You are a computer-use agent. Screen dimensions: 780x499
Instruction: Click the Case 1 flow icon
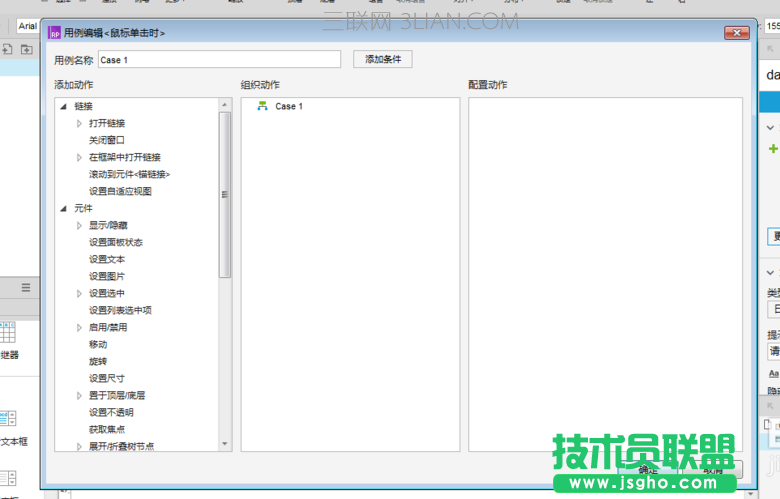click(262, 106)
